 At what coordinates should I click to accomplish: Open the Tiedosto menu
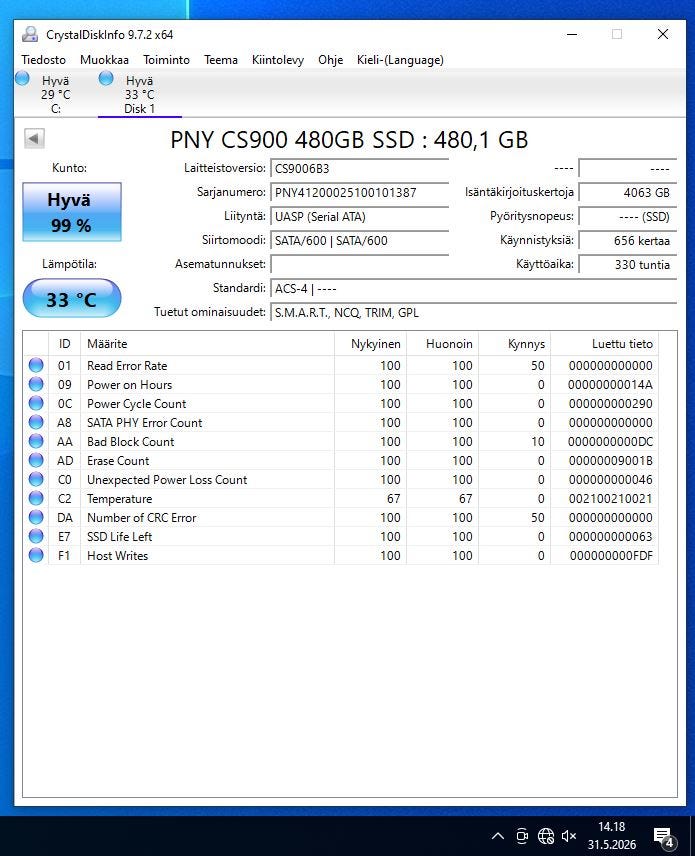pos(43,60)
